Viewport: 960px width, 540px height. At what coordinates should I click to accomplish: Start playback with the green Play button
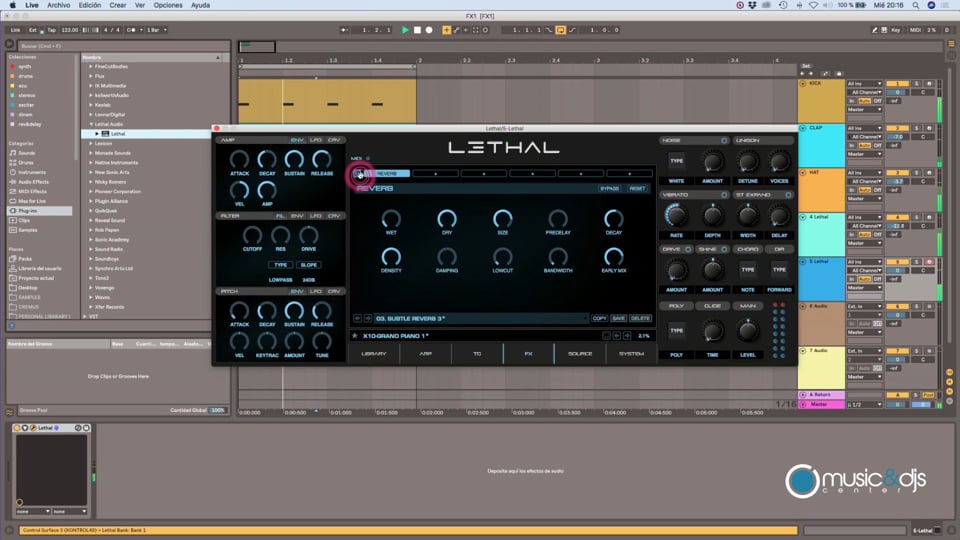click(405, 29)
